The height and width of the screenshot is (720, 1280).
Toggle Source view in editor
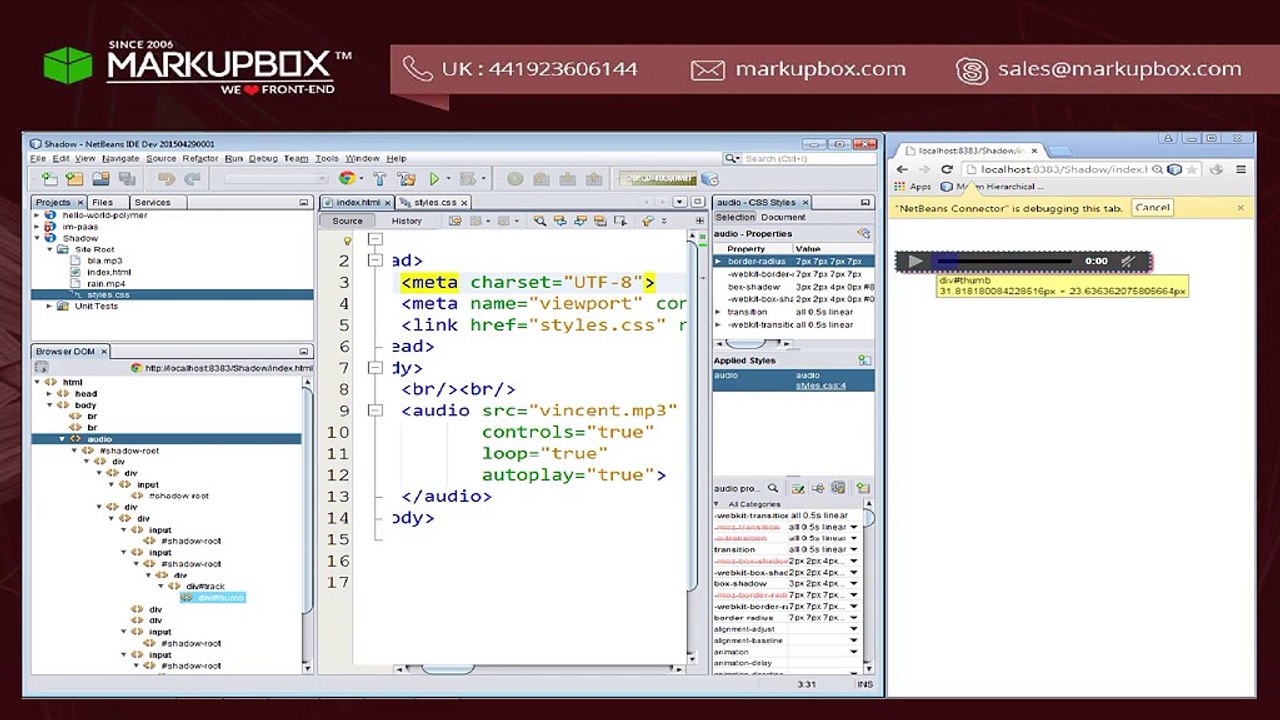coord(348,221)
